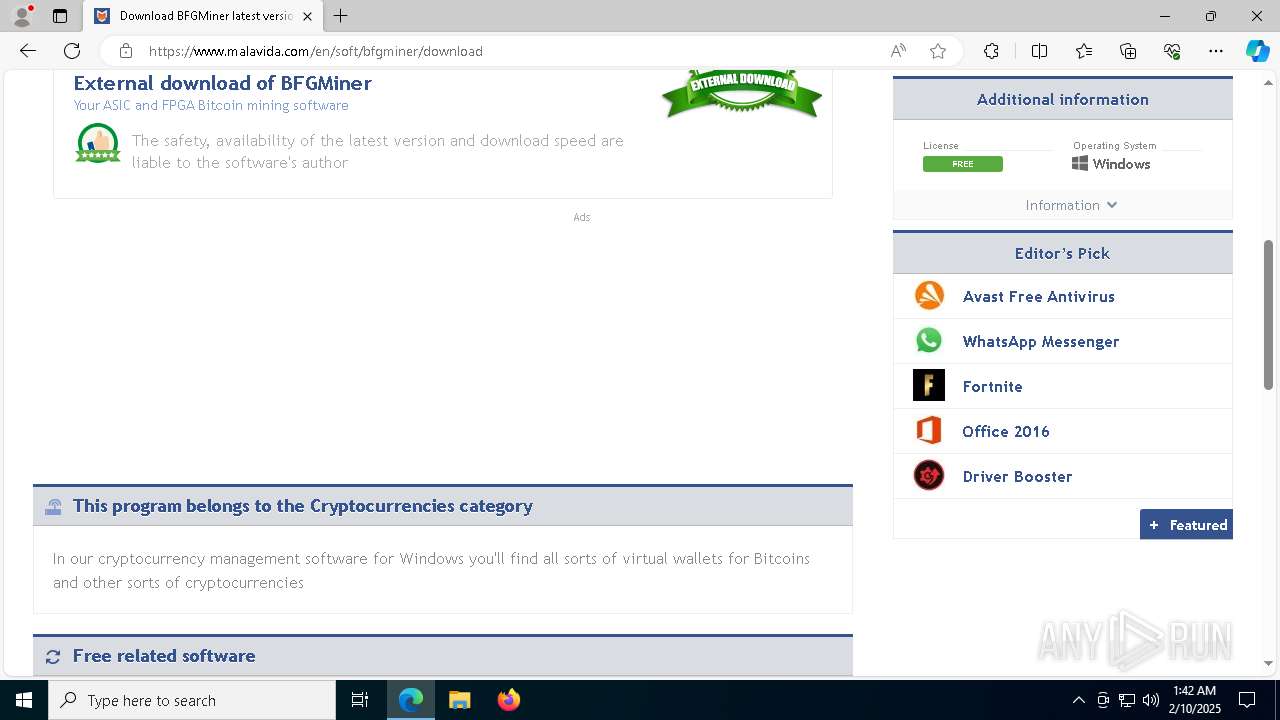Open the Copilot sidebar icon
Screen dimensions: 1280x720
pyautogui.click(x=1257, y=51)
